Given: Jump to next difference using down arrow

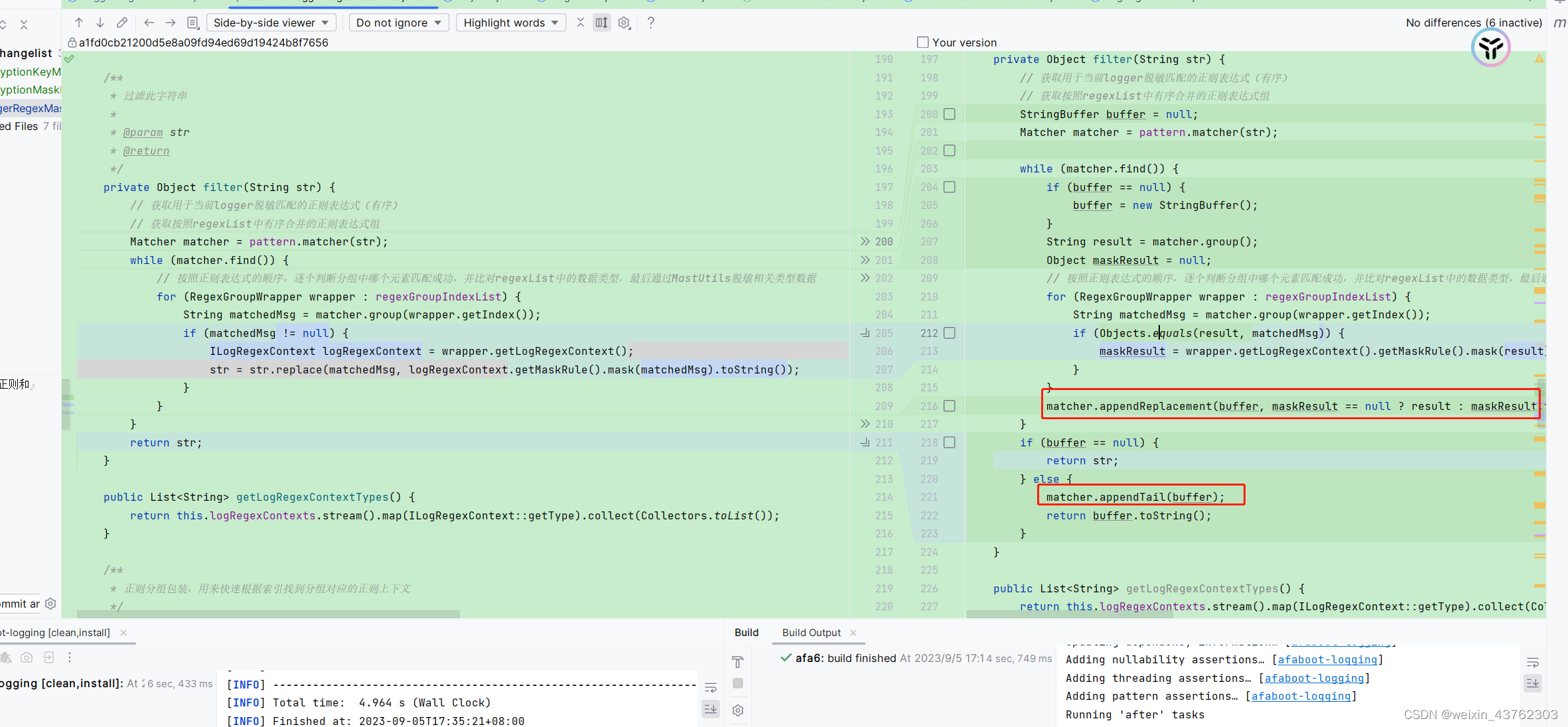Looking at the screenshot, I should pyautogui.click(x=100, y=22).
